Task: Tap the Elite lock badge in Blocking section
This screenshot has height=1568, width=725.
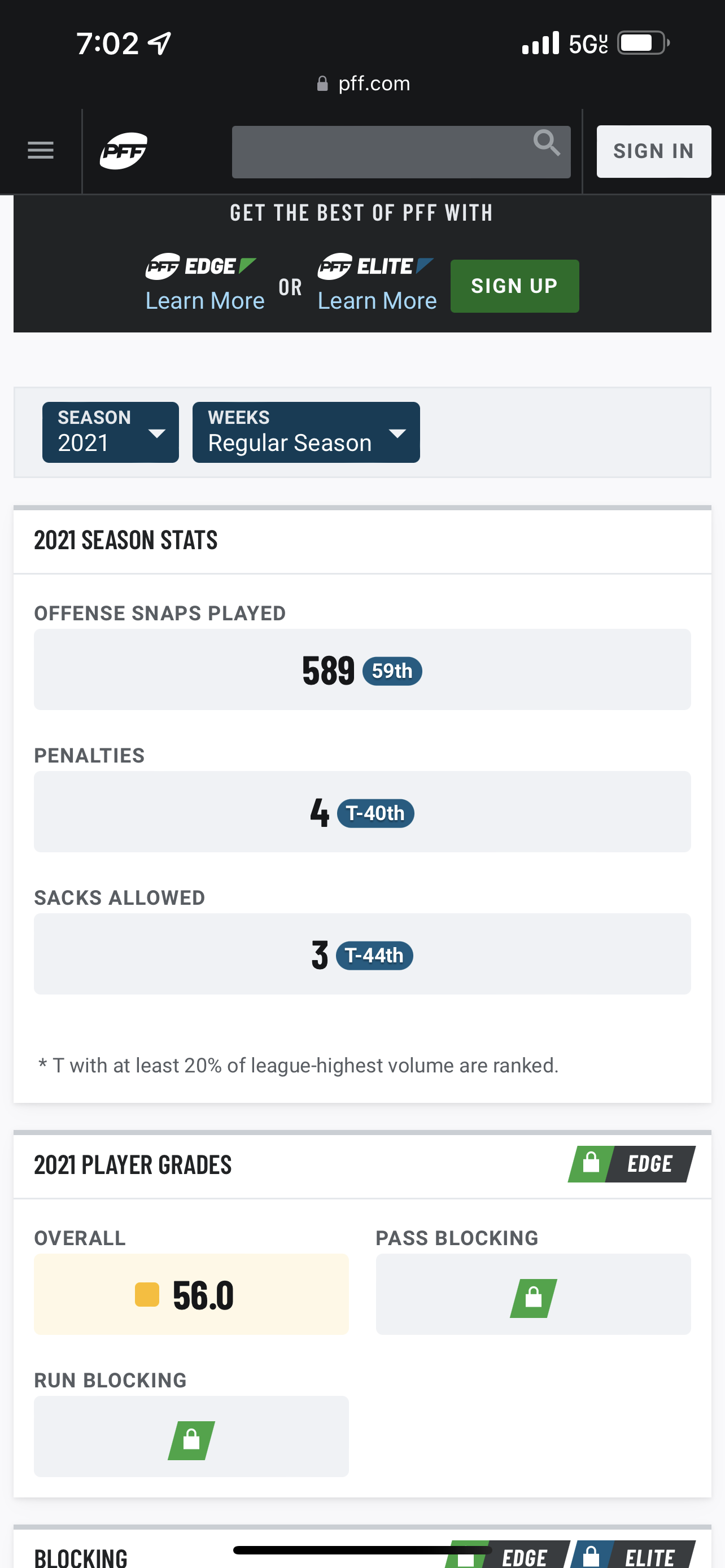Action: (633, 1555)
